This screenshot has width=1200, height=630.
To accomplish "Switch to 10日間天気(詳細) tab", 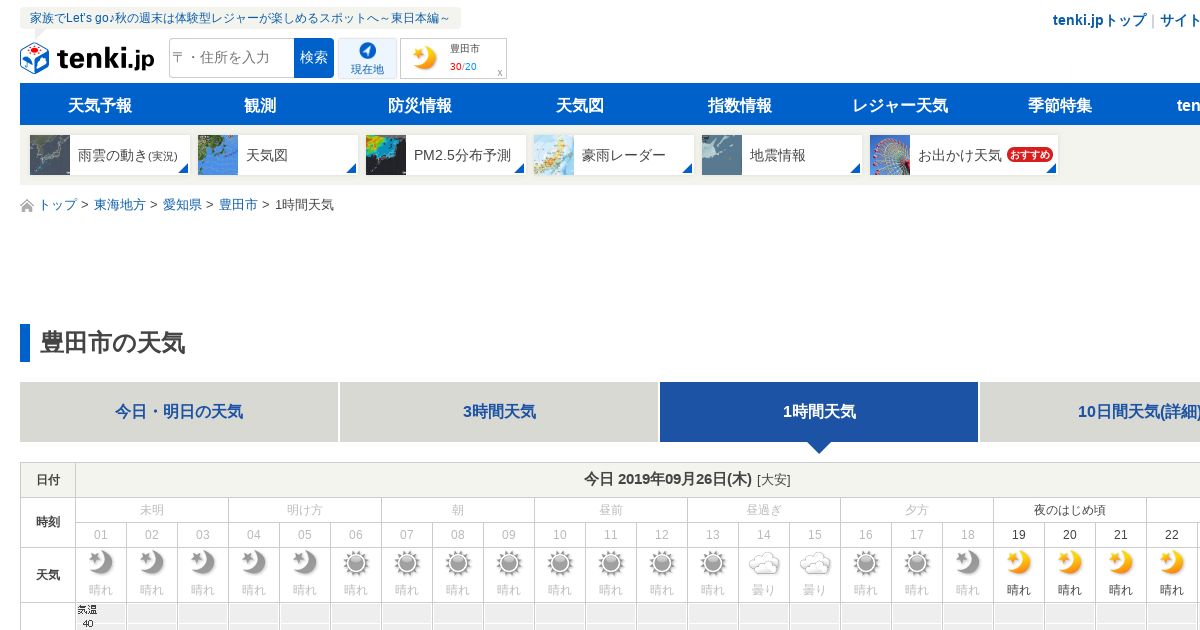I will (1090, 412).
